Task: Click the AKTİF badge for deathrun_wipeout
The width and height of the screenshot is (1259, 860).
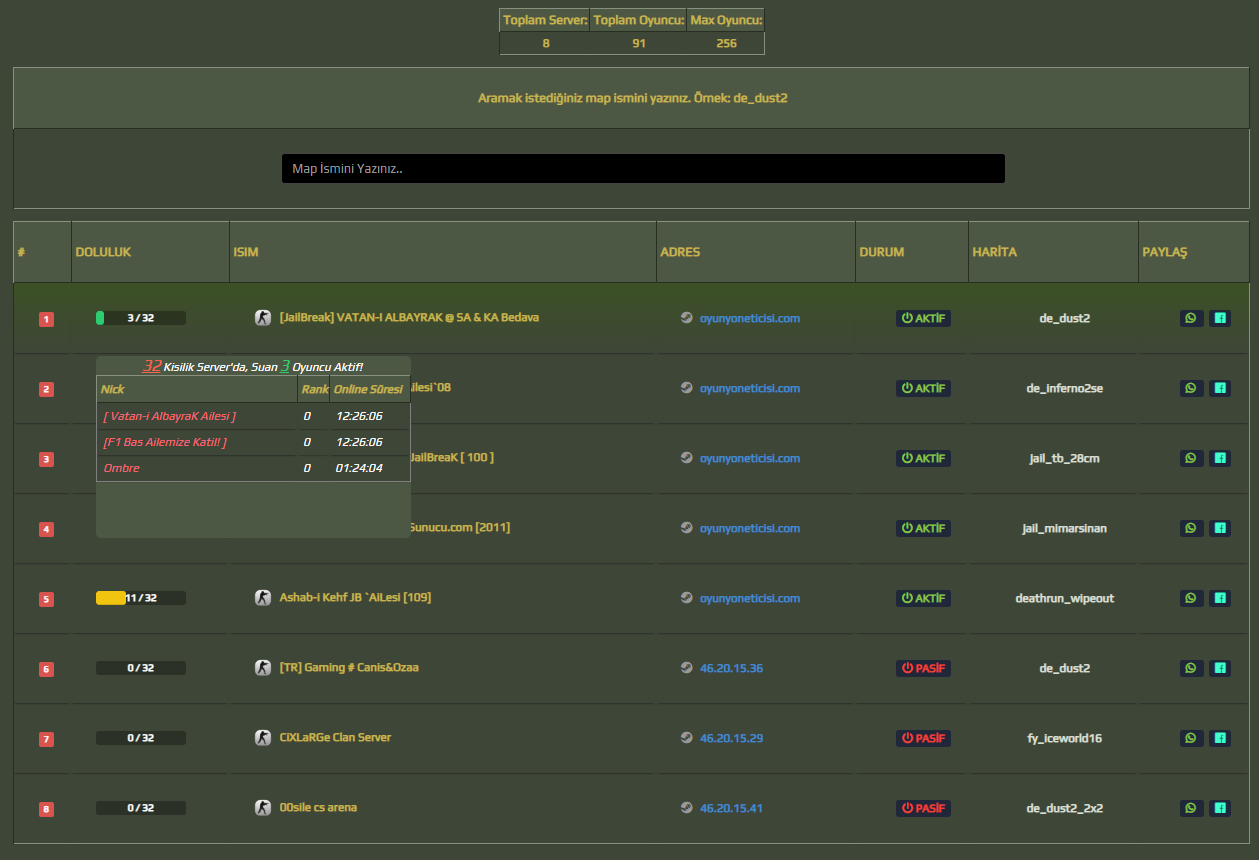Action: pos(923,598)
